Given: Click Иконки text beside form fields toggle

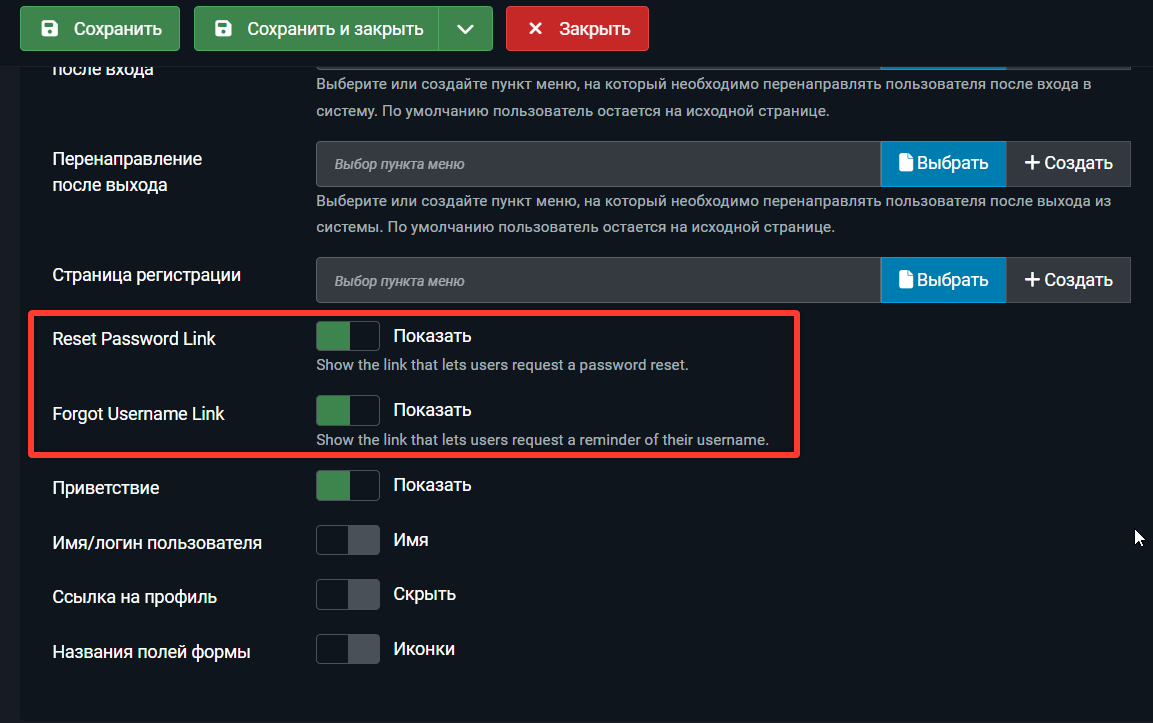Looking at the screenshot, I should 424,649.
